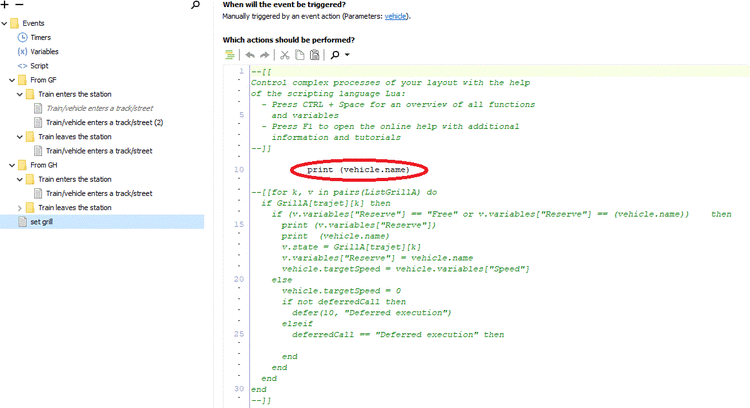Paste into script editor
Viewport: 750px width, 408px height.
coord(314,55)
